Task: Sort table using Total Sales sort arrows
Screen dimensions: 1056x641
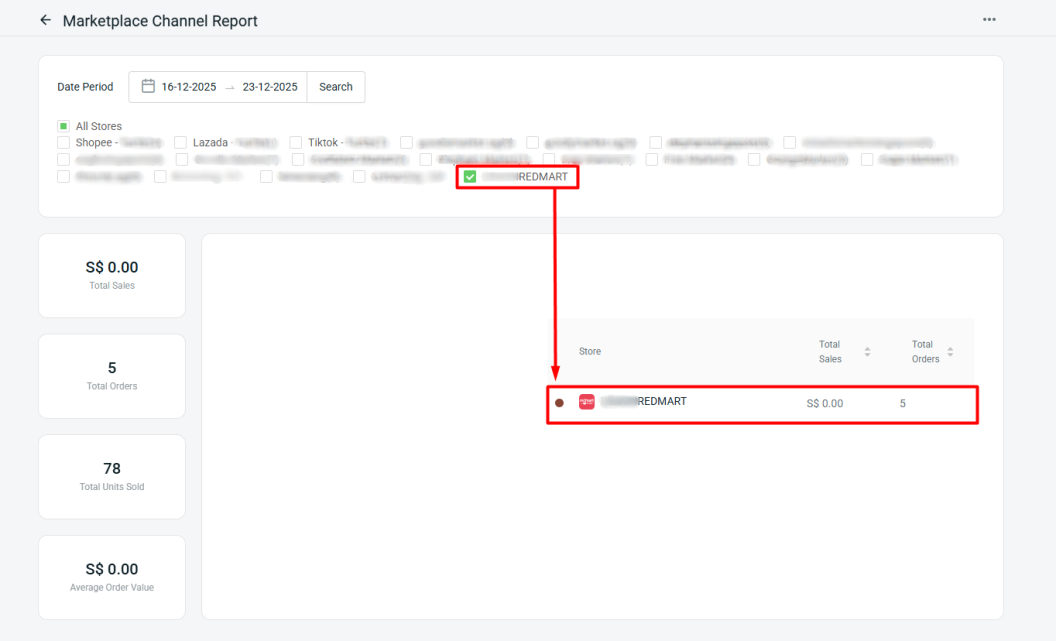Action: tap(867, 352)
